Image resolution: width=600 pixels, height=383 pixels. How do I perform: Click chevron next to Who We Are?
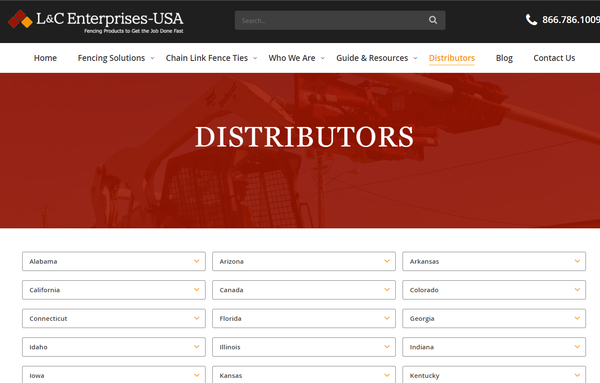click(323, 58)
